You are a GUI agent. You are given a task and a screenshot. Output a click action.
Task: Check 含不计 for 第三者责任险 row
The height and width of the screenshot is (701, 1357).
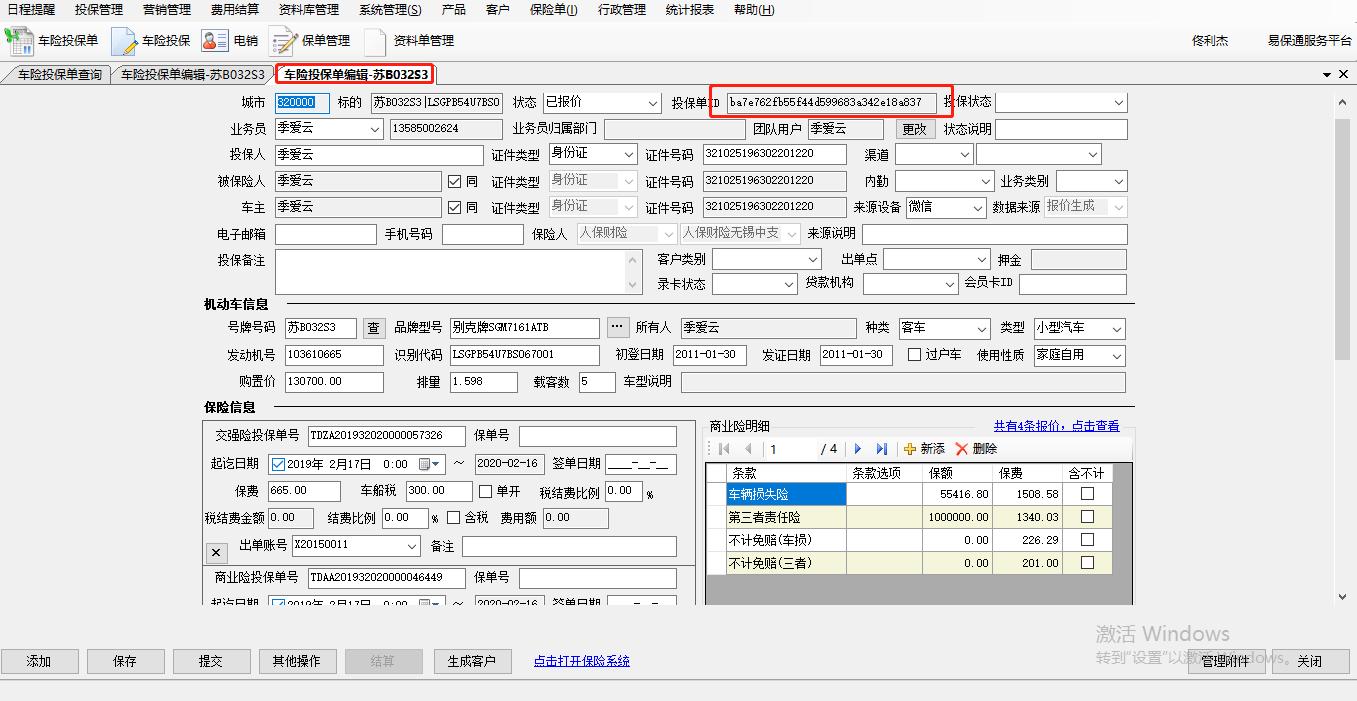pyautogui.click(x=1087, y=517)
